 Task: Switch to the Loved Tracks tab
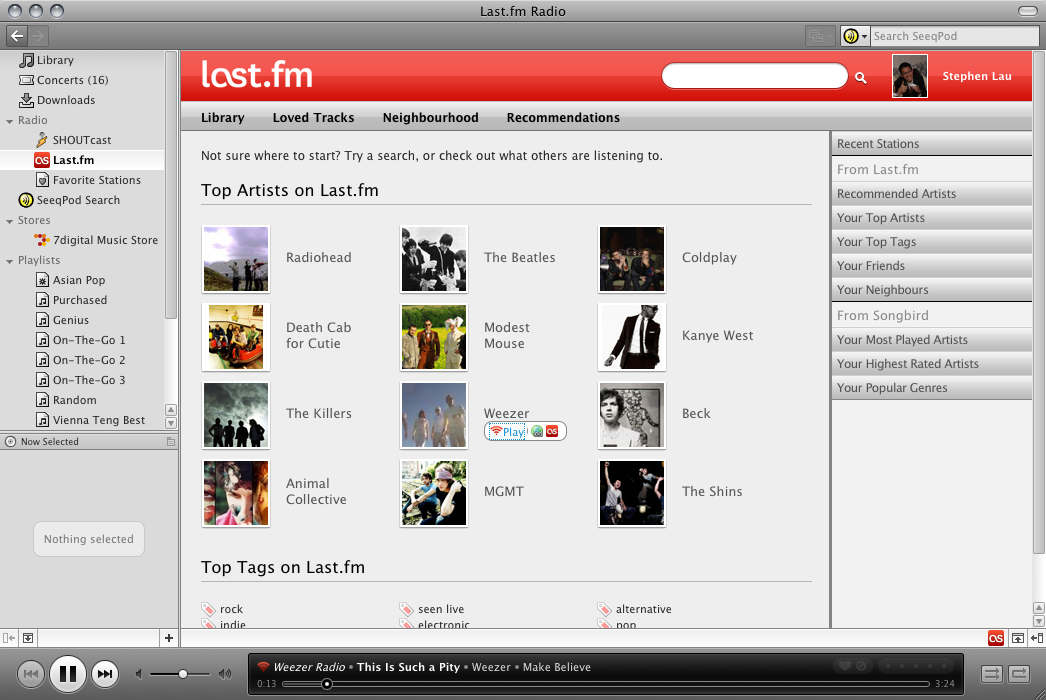[x=314, y=117]
